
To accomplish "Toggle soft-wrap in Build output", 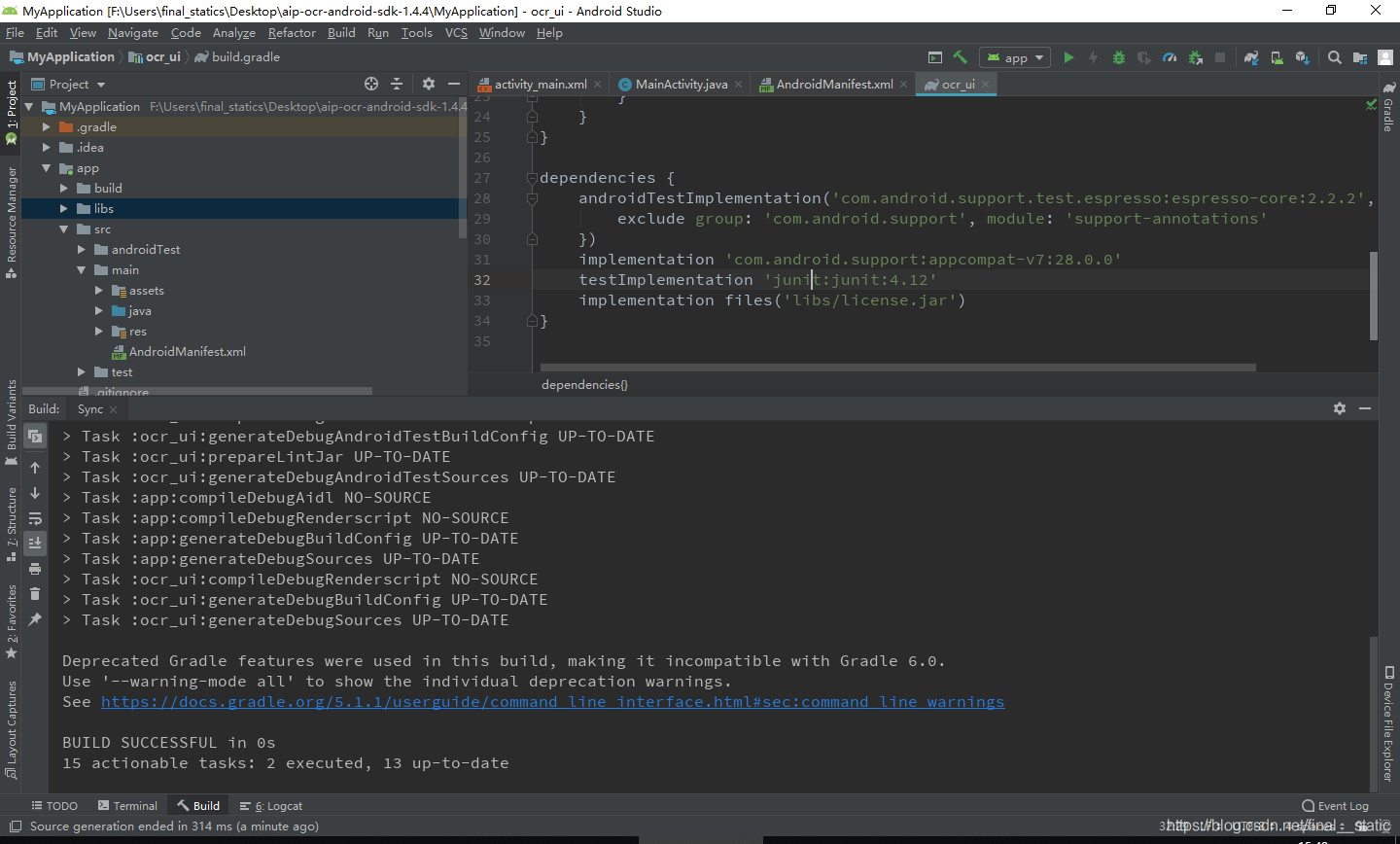I will tap(35, 518).
